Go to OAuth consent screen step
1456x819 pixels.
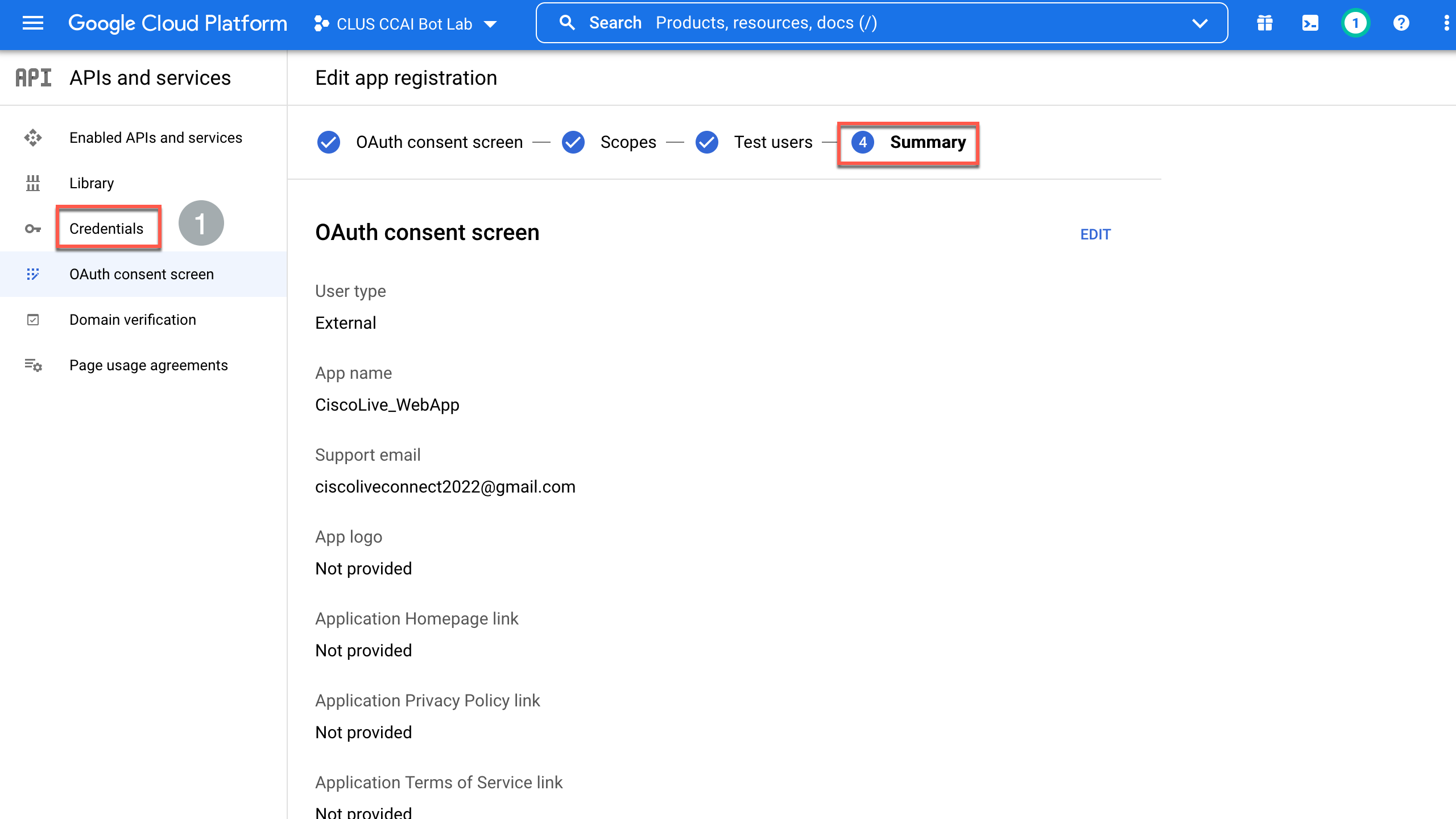tap(439, 142)
